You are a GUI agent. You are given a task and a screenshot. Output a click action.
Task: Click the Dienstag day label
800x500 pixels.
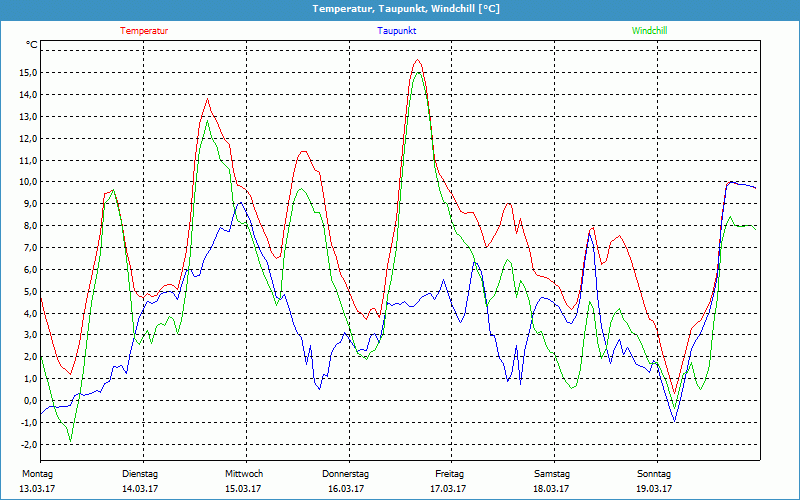pyautogui.click(x=140, y=474)
